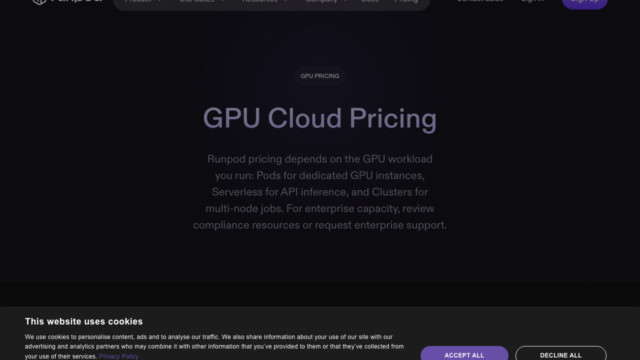This screenshot has width=640, height=360.
Task: Accept all cookies with ACCEPT ALL
Action: point(464,354)
